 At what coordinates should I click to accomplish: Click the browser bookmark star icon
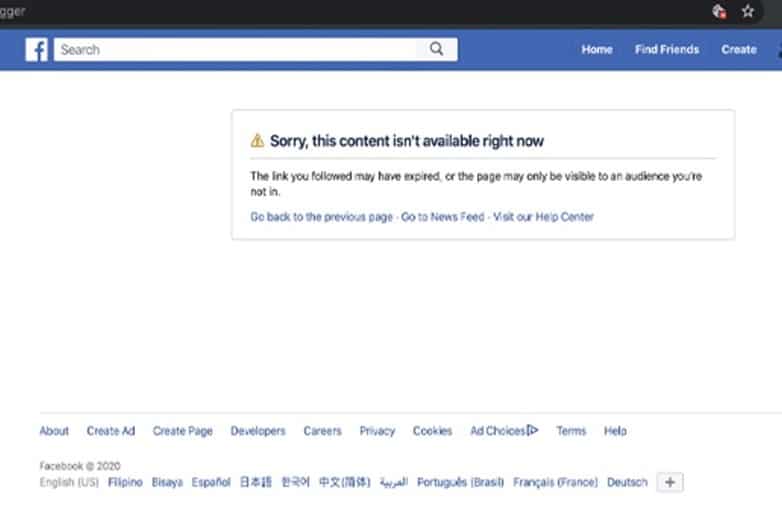[748, 11]
